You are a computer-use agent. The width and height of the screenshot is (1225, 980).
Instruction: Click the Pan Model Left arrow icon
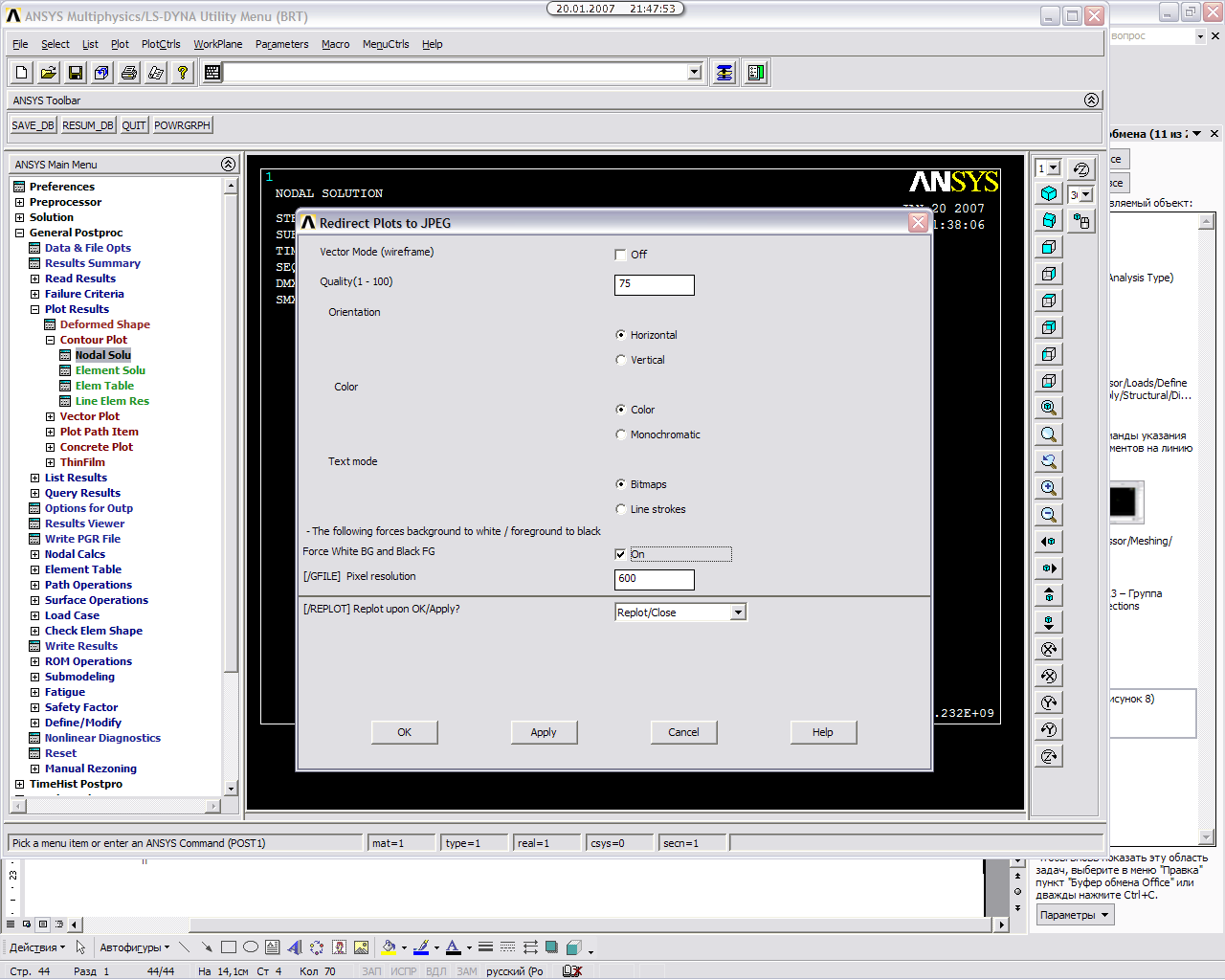[1049, 542]
